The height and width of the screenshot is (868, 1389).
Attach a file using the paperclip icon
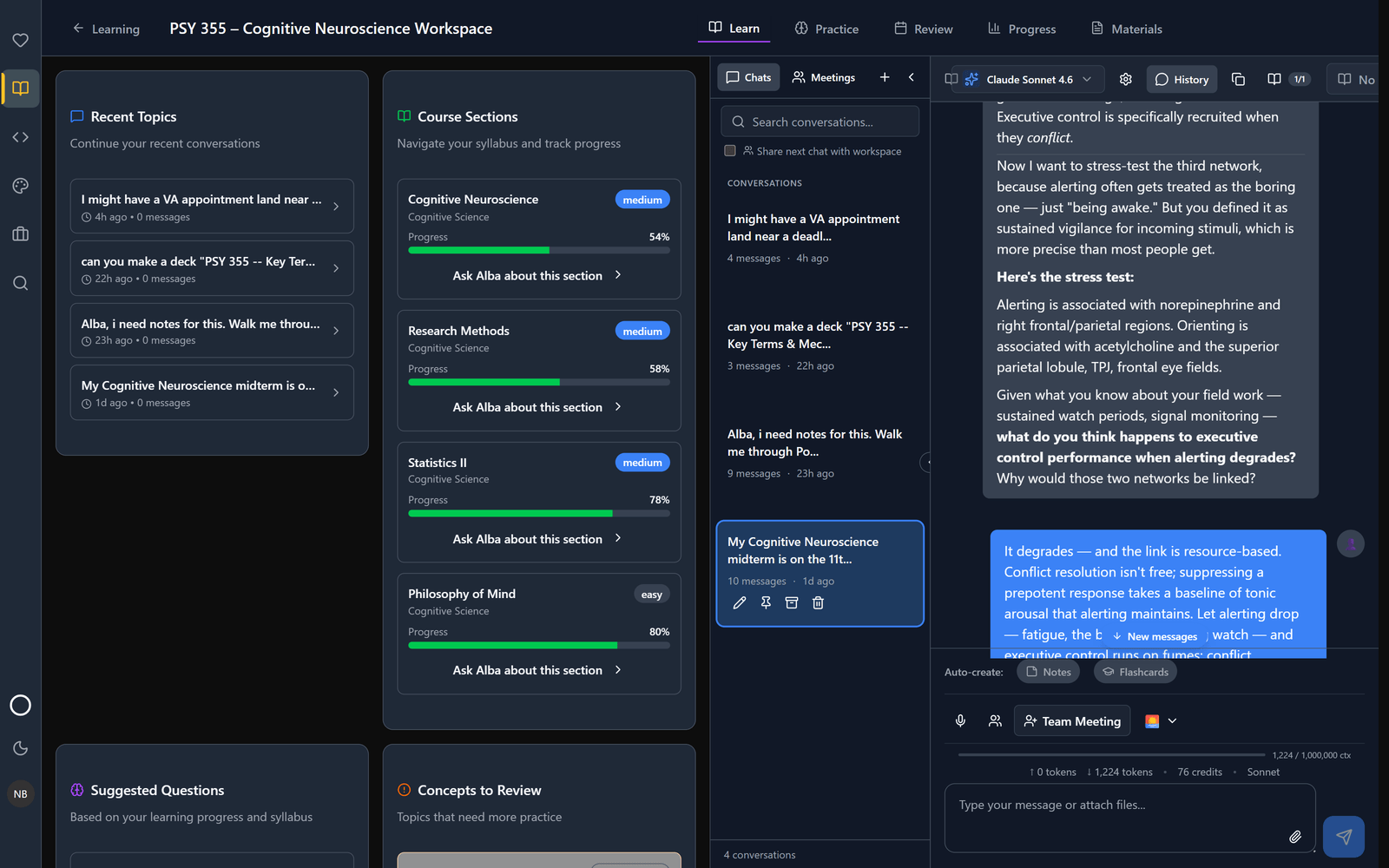coord(1294,837)
